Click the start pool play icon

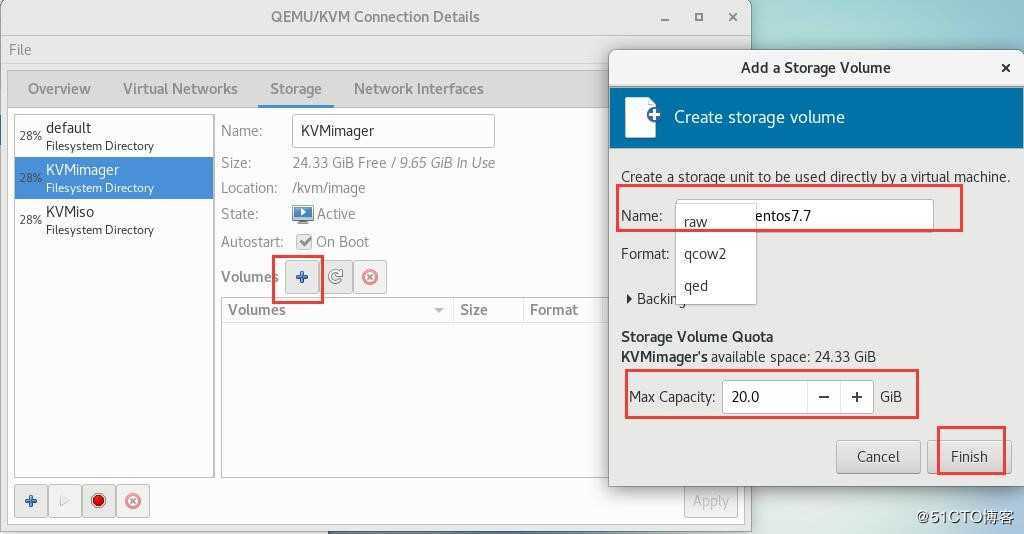pyautogui.click(x=64, y=501)
